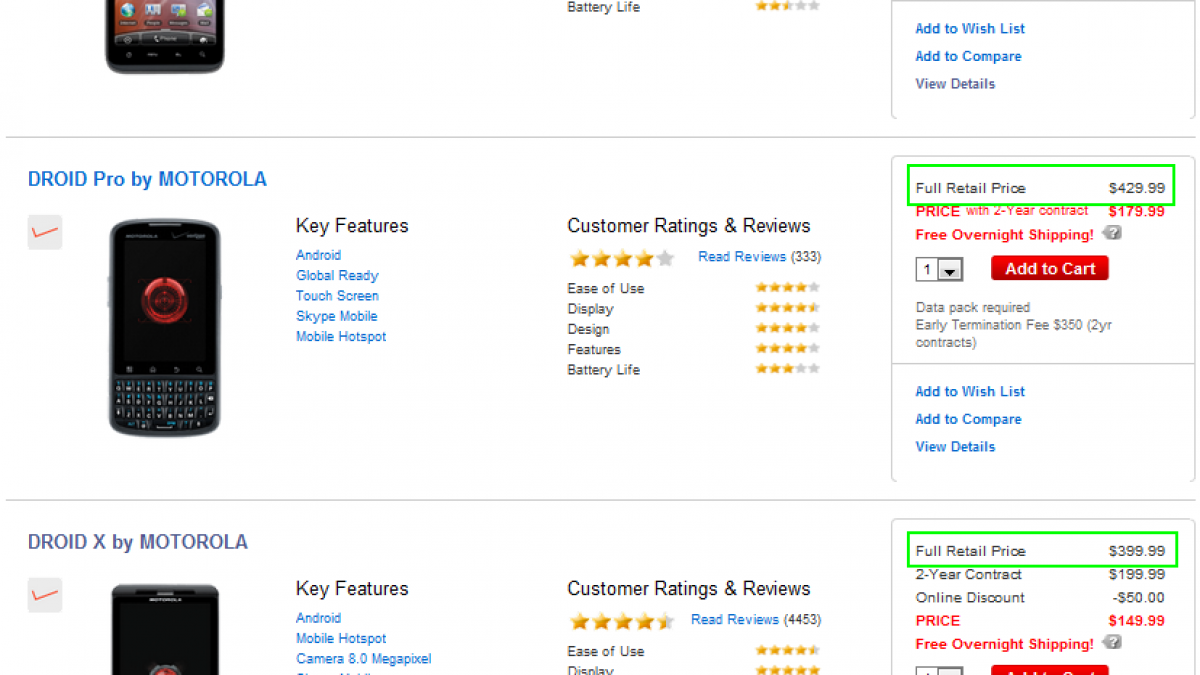Click the help icon next to DROID X's Free Overnight Shipping
This screenshot has width=1200, height=675.
pos(1112,643)
